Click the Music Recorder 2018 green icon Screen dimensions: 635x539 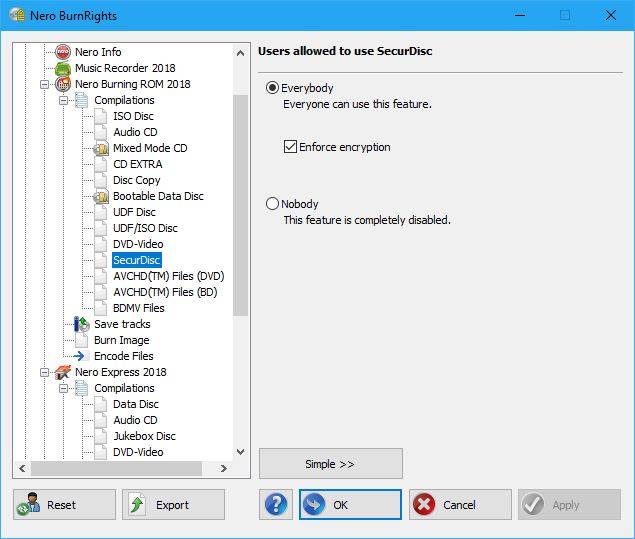[63, 68]
